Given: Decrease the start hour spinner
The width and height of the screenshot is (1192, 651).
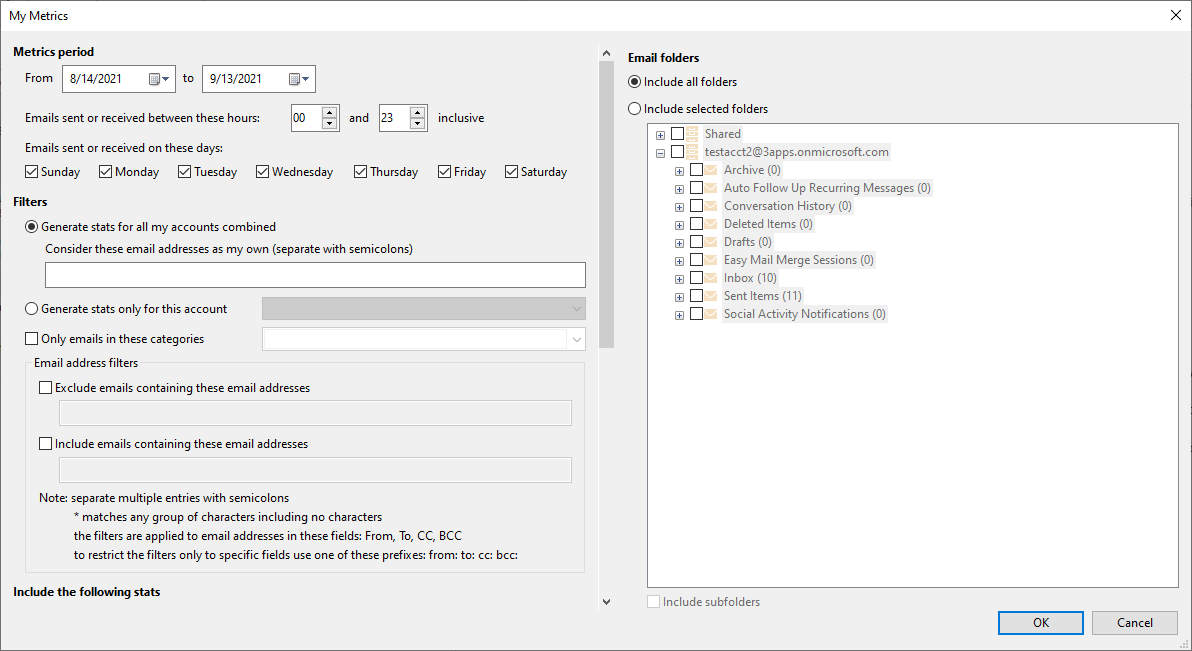Looking at the screenshot, I should (329, 123).
